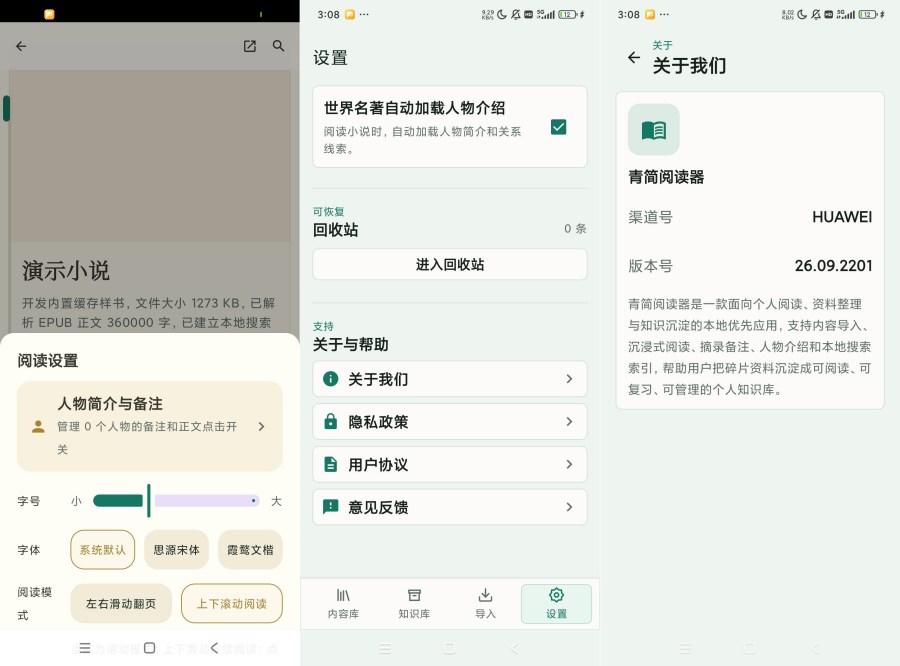Tap the HUAWEI channel value
This screenshot has height=666, width=900.
point(842,217)
